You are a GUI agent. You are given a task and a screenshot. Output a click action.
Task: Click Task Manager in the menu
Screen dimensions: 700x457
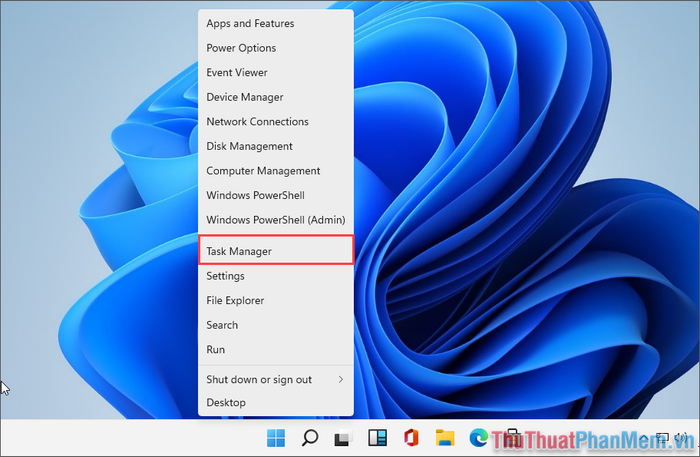[x=276, y=251]
